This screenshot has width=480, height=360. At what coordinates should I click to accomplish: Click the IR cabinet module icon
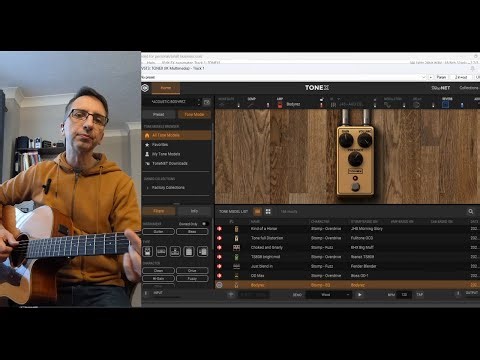[x=333, y=105]
